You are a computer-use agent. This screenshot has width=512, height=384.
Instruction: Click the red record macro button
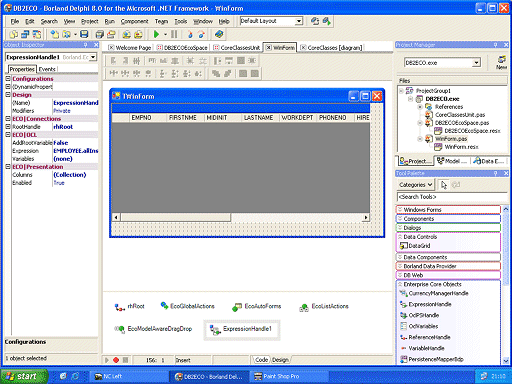(116, 360)
